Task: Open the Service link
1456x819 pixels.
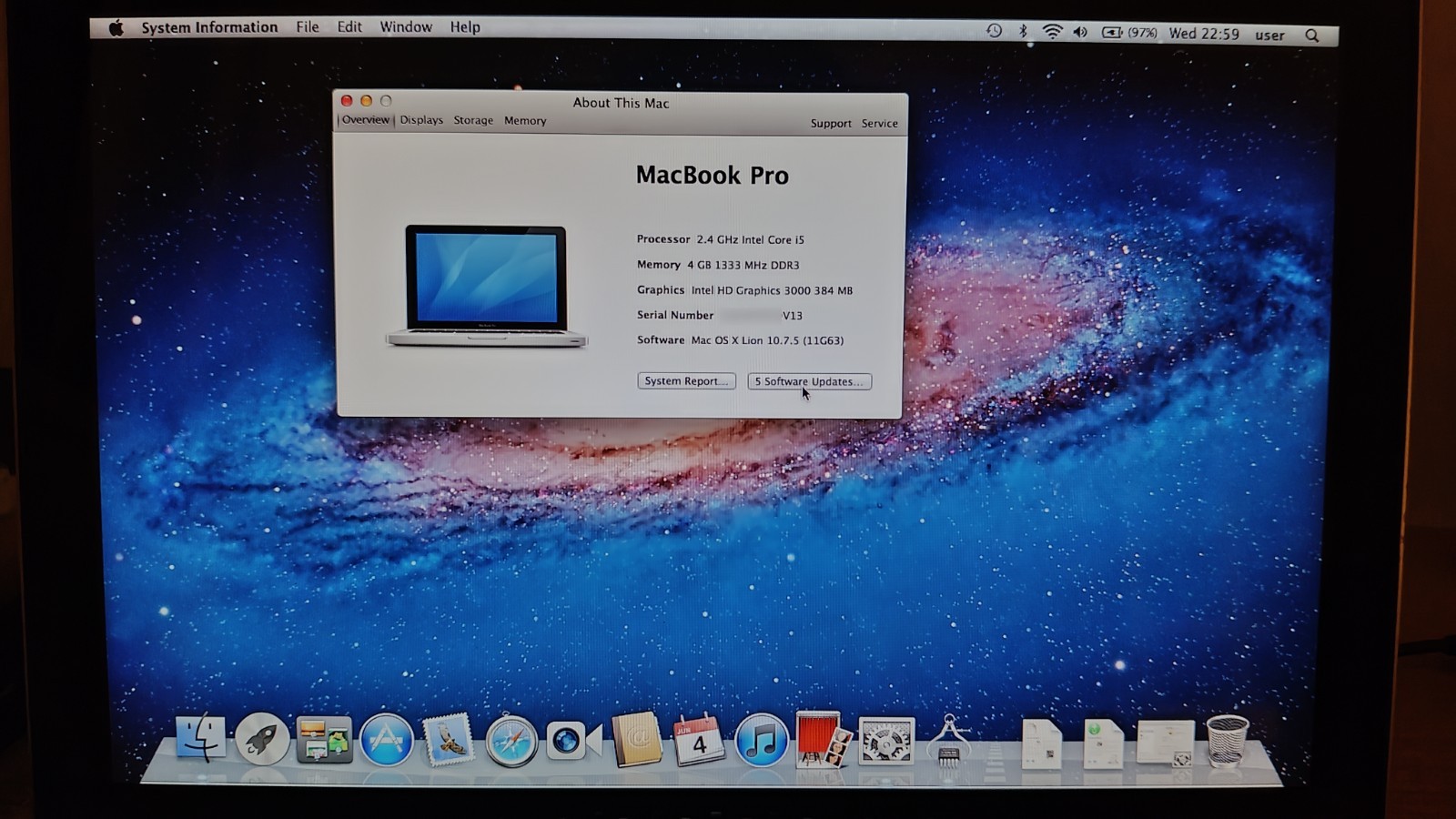Action: click(879, 123)
